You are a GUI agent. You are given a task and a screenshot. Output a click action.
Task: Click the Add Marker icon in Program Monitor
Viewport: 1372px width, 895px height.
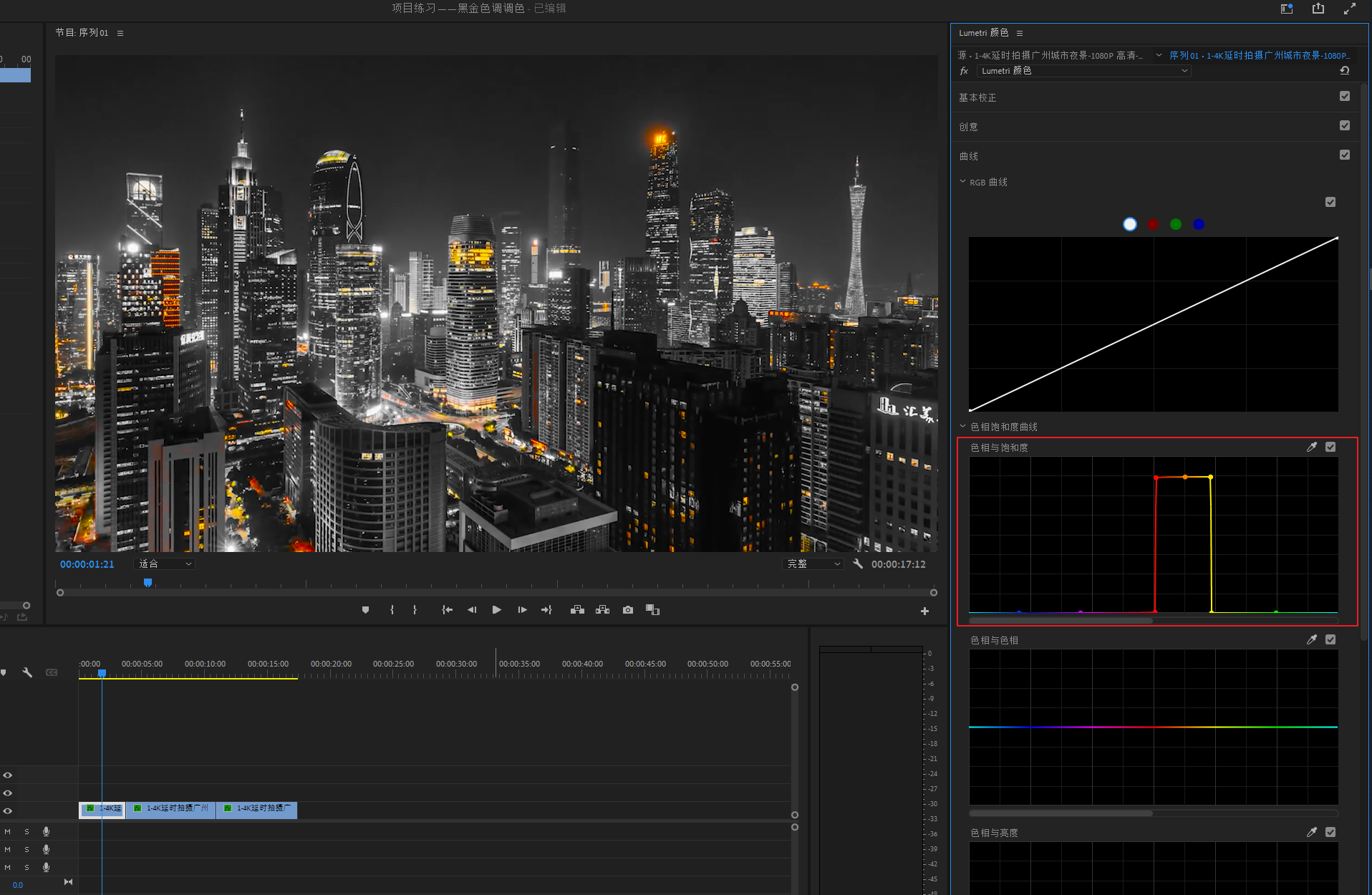(365, 610)
